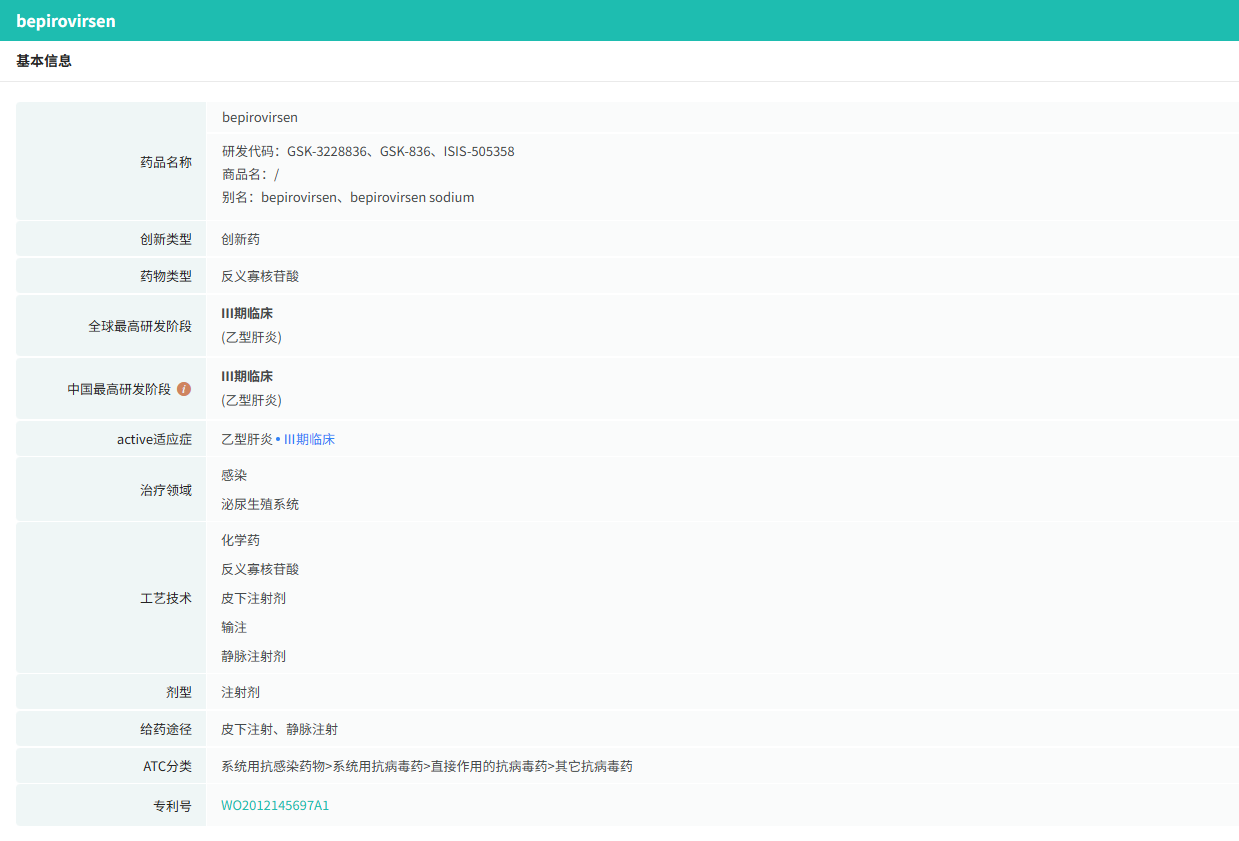Click 静脉注射剂 in the 工艺技术 list
1239x841 pixels.
coord(254,656)
